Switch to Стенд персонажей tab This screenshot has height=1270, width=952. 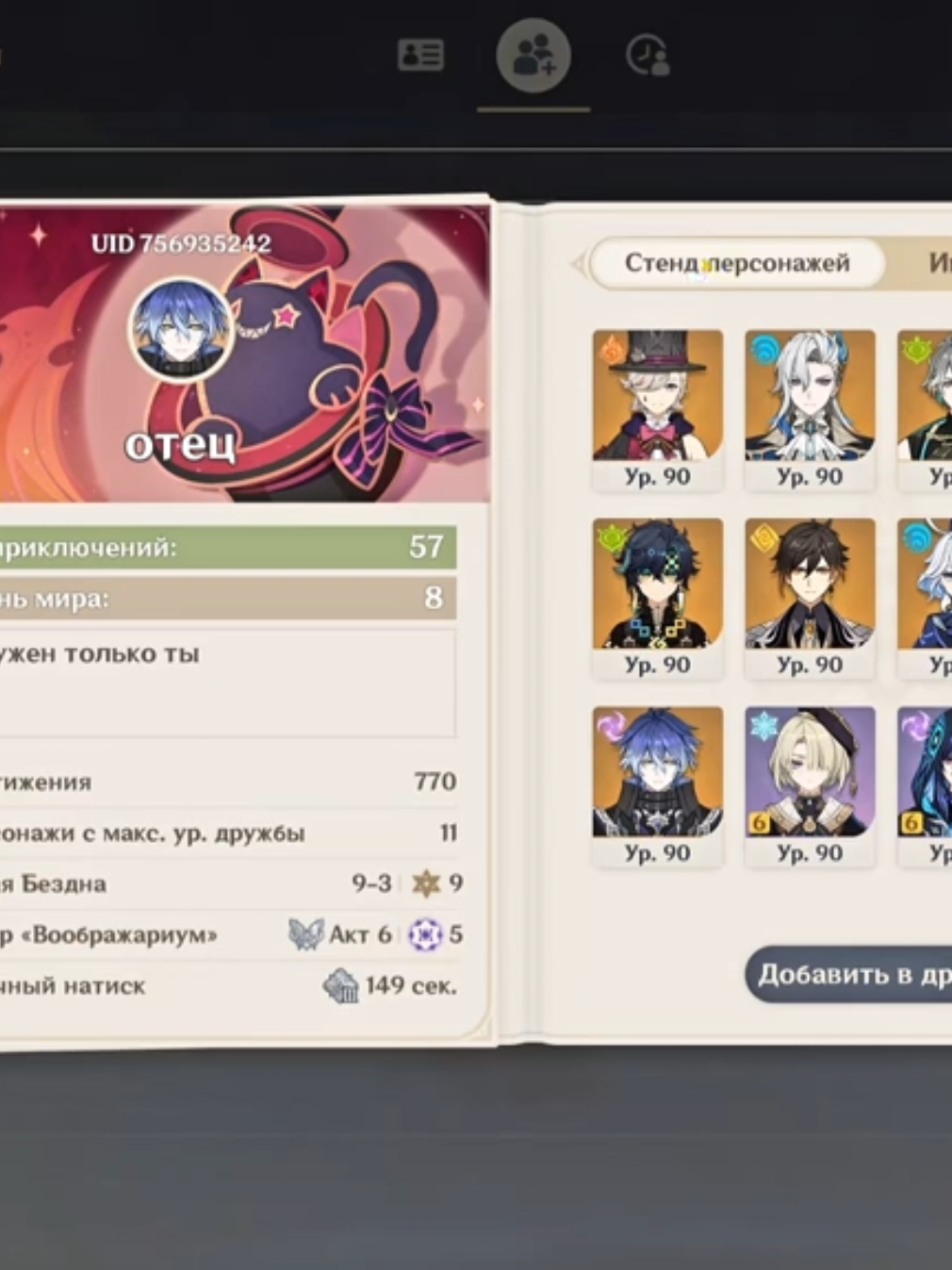click(x=737, y=263)
